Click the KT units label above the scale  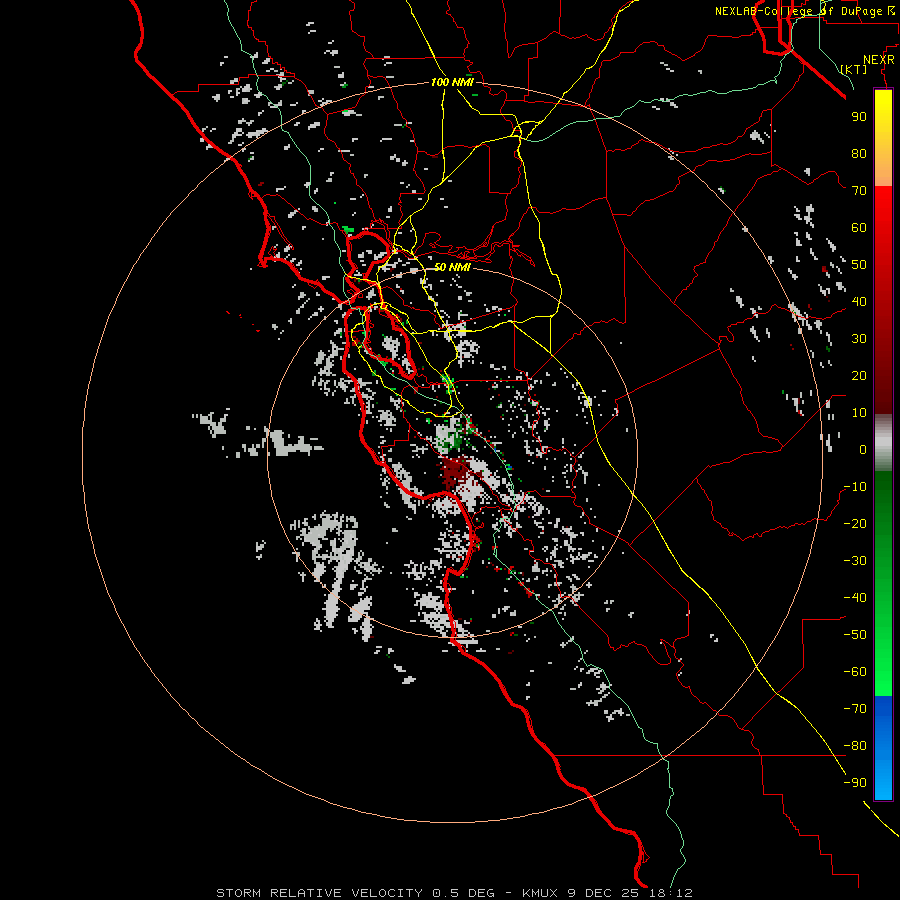(x=854, y=69)
